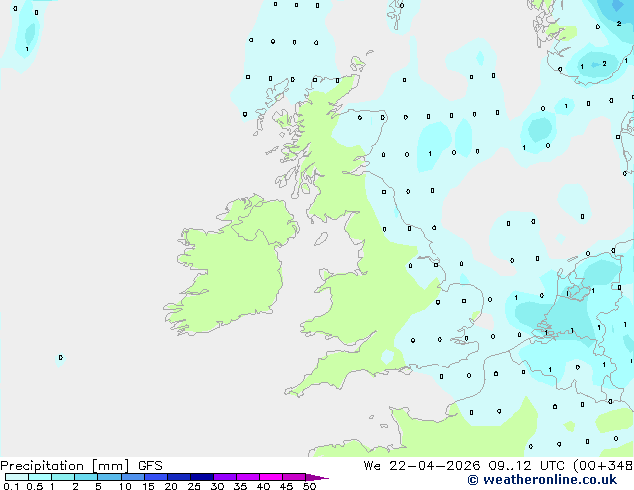634x490 pixels.
Task: Click the legend label '25'
Action: [x=194, y=486]
